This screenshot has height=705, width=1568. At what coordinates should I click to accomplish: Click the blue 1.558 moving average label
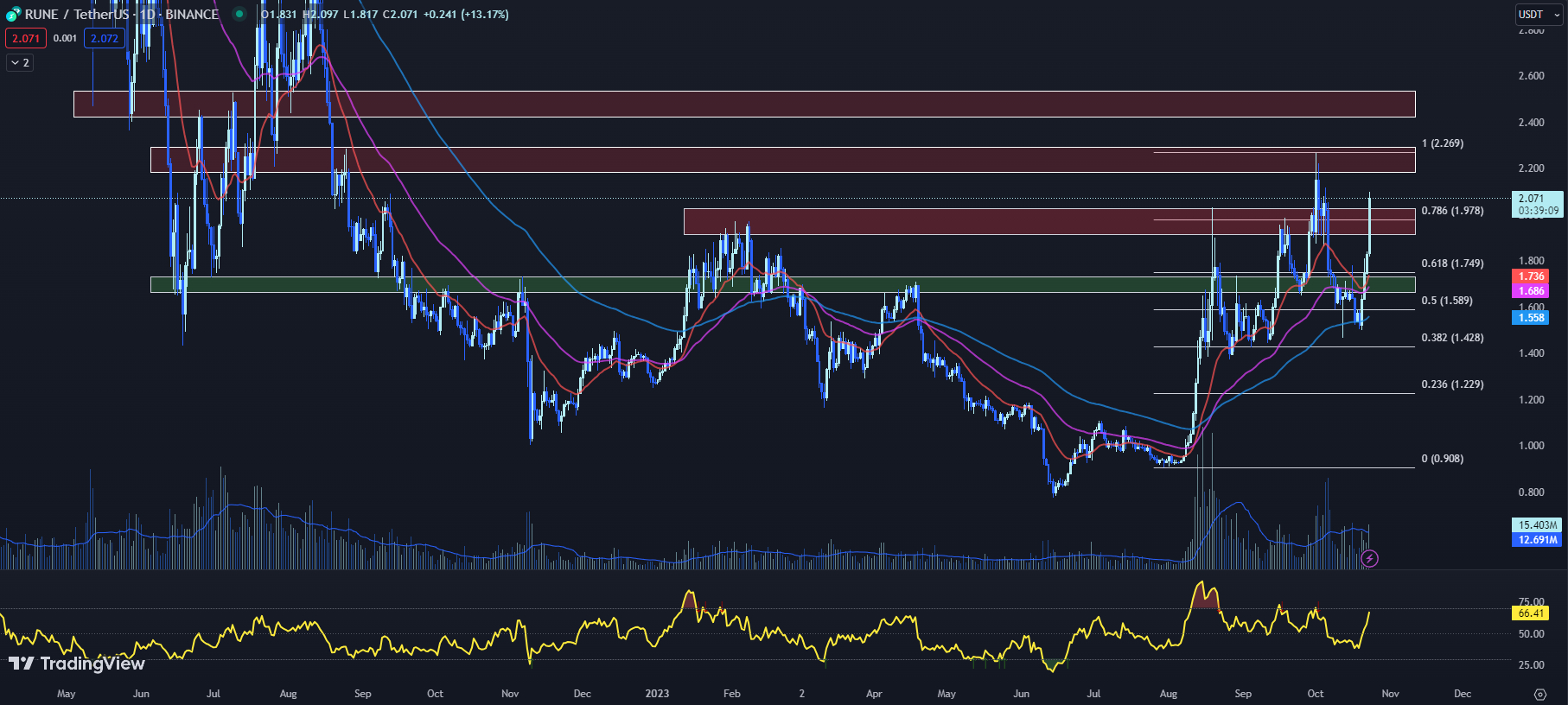1531,318
